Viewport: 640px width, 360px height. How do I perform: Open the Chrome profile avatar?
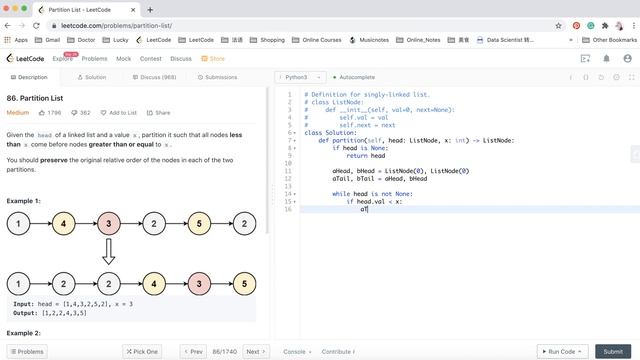click(619, 26)
